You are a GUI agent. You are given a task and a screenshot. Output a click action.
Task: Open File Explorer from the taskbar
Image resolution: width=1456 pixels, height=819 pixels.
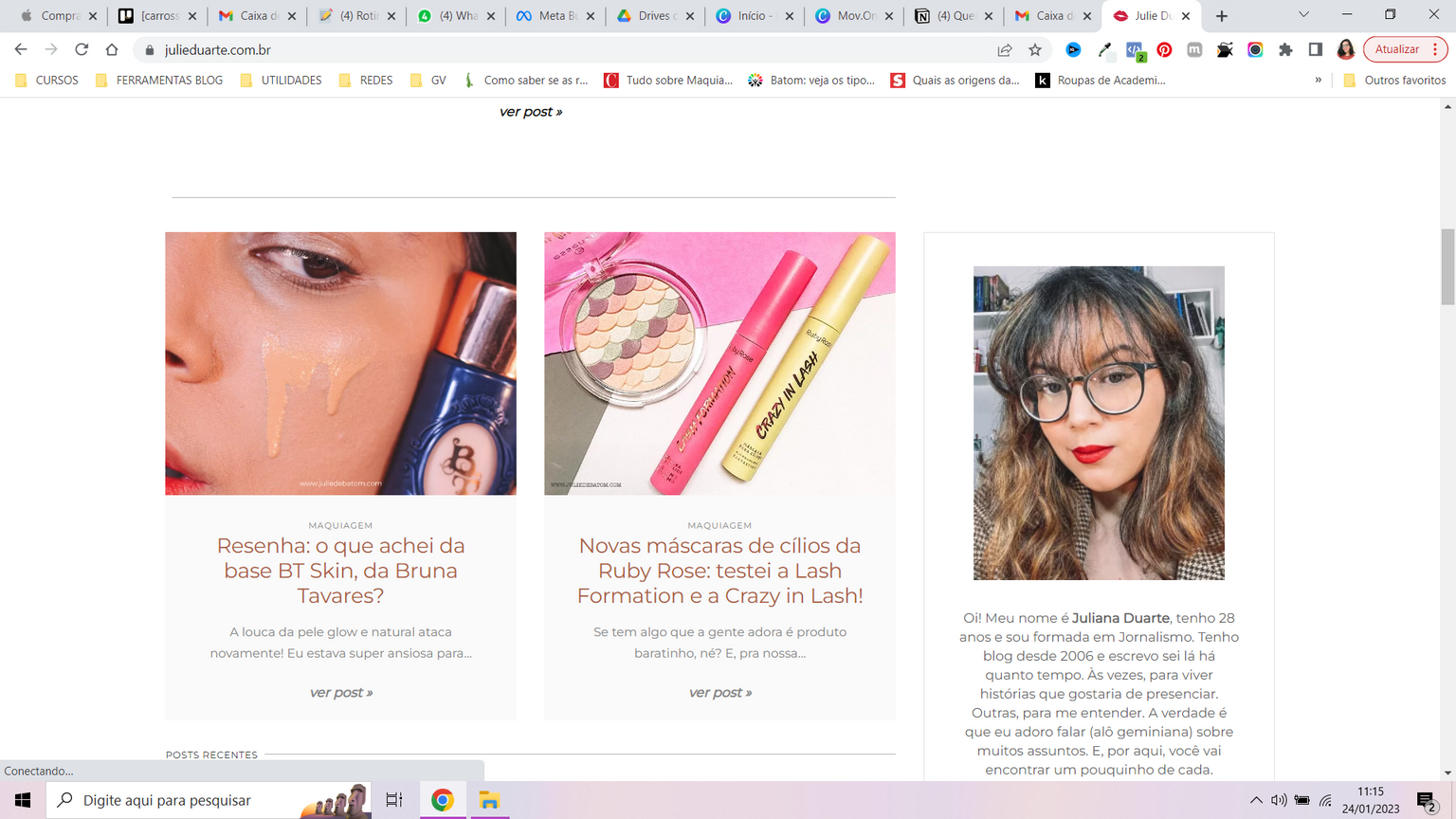[x=489, y=800]
